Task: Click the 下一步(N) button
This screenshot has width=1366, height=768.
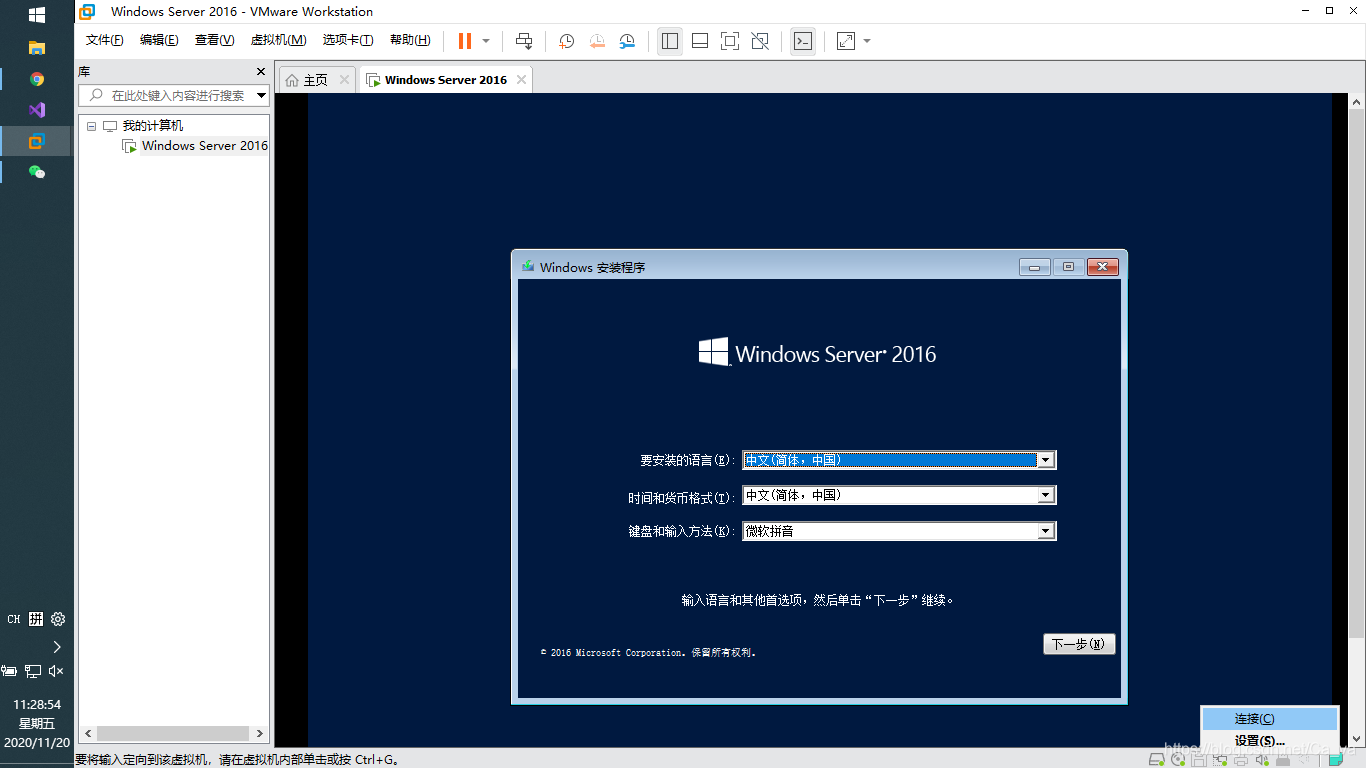Action: 1079,644
